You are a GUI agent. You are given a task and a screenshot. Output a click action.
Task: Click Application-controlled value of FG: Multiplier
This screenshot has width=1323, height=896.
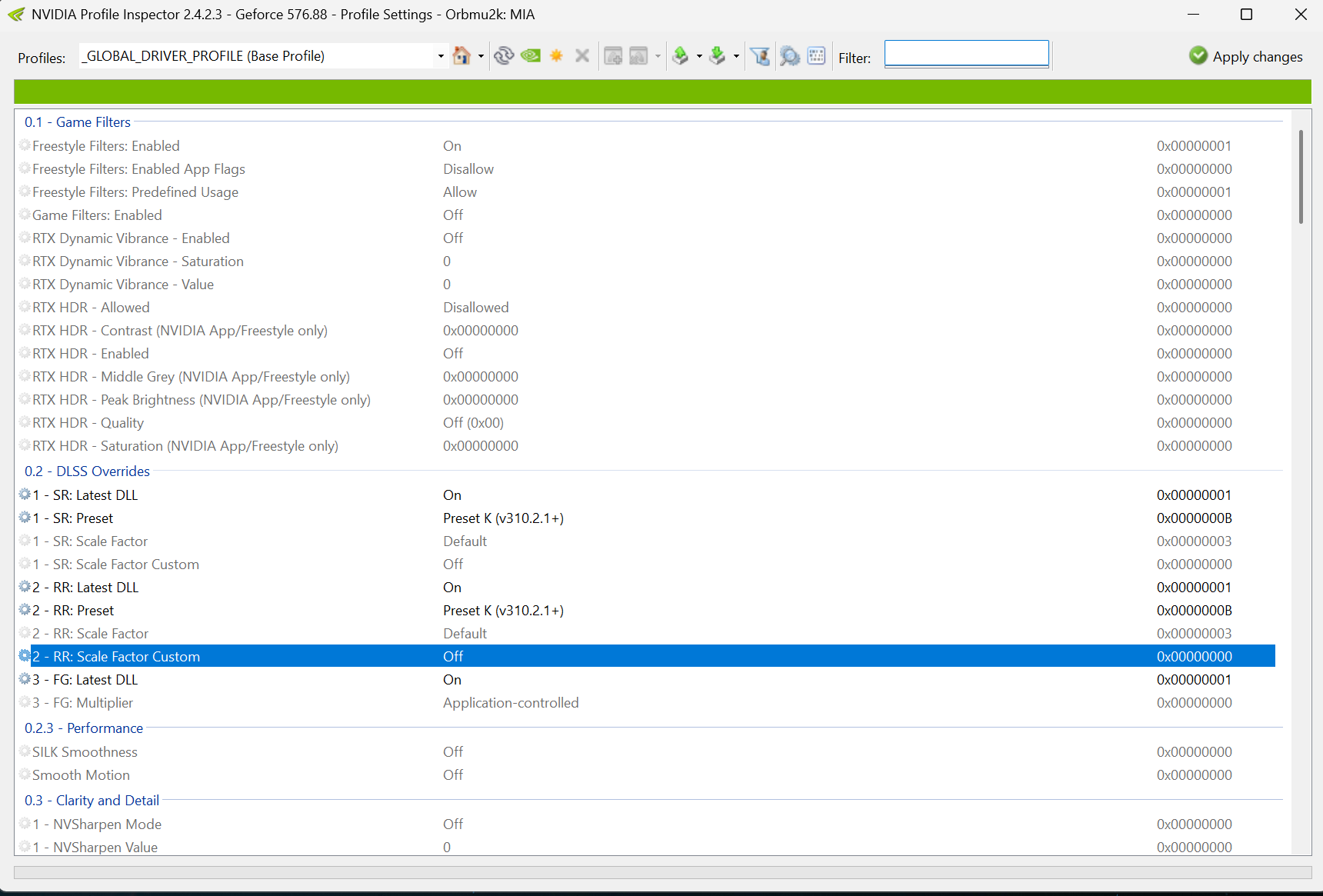tap(511, 702)
